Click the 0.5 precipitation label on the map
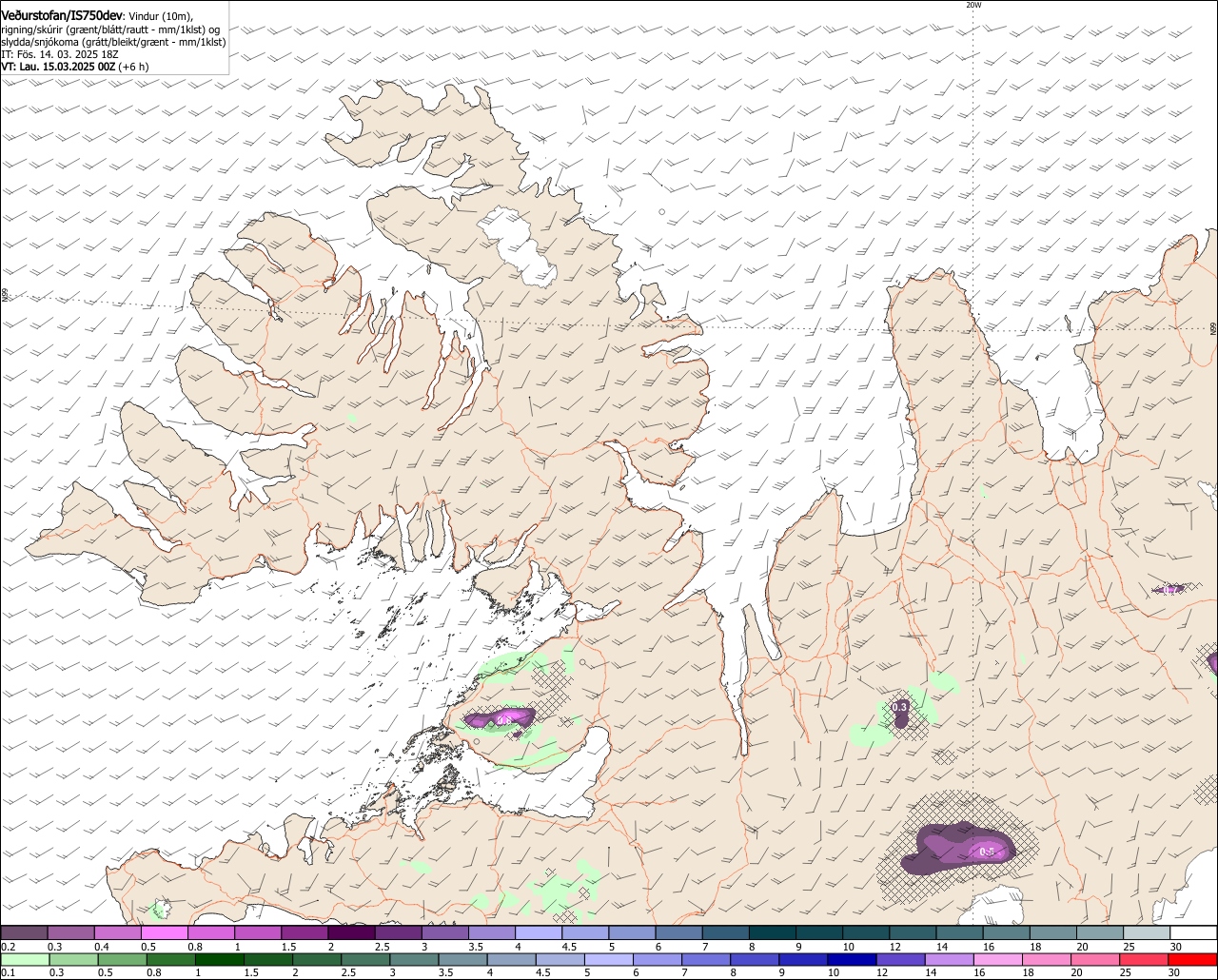 coord(987,852)
